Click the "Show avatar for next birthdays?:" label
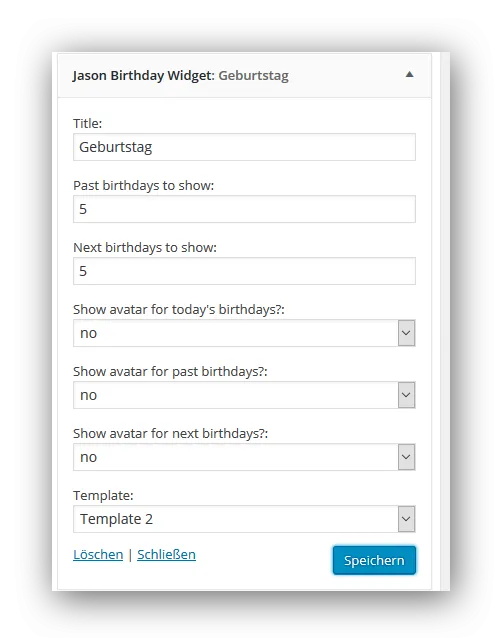Viewport: 502px width, 643px height. [171, 433]
